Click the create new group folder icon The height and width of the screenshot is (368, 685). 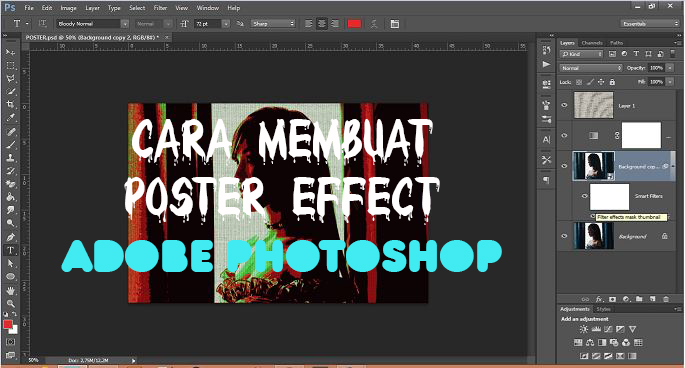(x=639, y=299)
